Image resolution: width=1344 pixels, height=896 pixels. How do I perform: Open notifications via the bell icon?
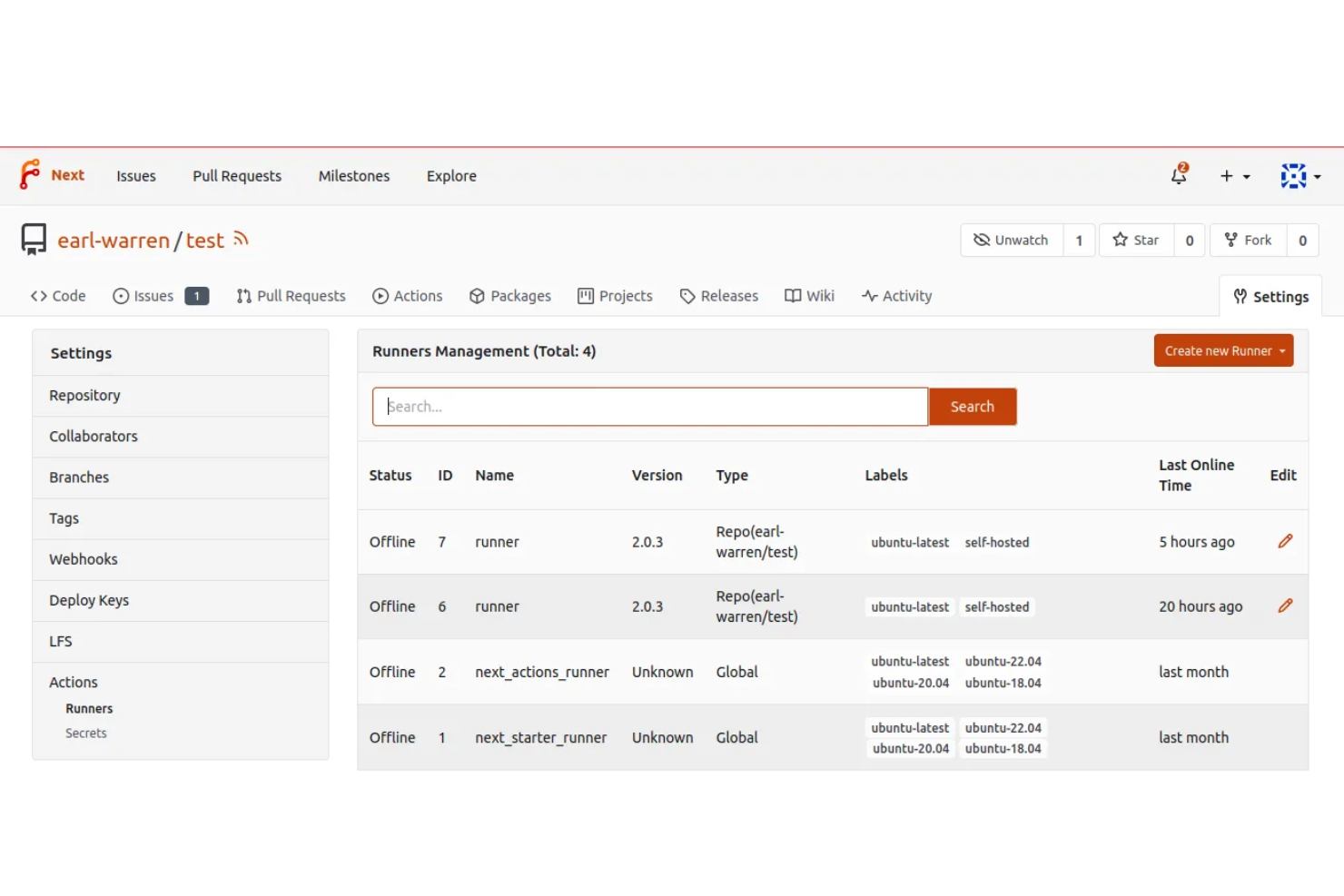1178,175
